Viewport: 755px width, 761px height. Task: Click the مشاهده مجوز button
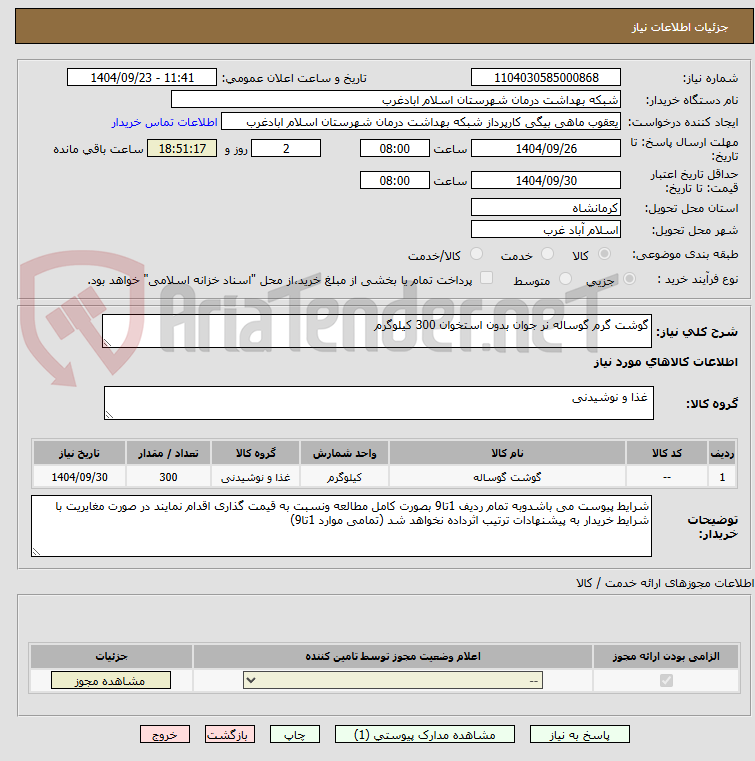(111, 680)
